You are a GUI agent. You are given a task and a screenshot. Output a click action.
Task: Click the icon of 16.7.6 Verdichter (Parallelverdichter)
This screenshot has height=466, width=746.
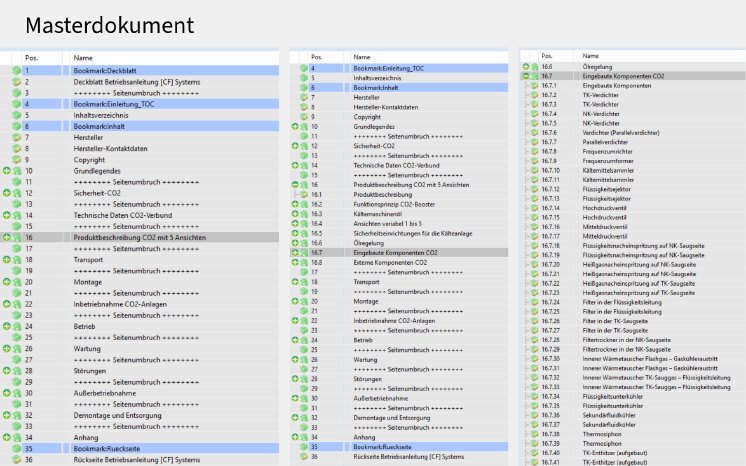point(534,133)
